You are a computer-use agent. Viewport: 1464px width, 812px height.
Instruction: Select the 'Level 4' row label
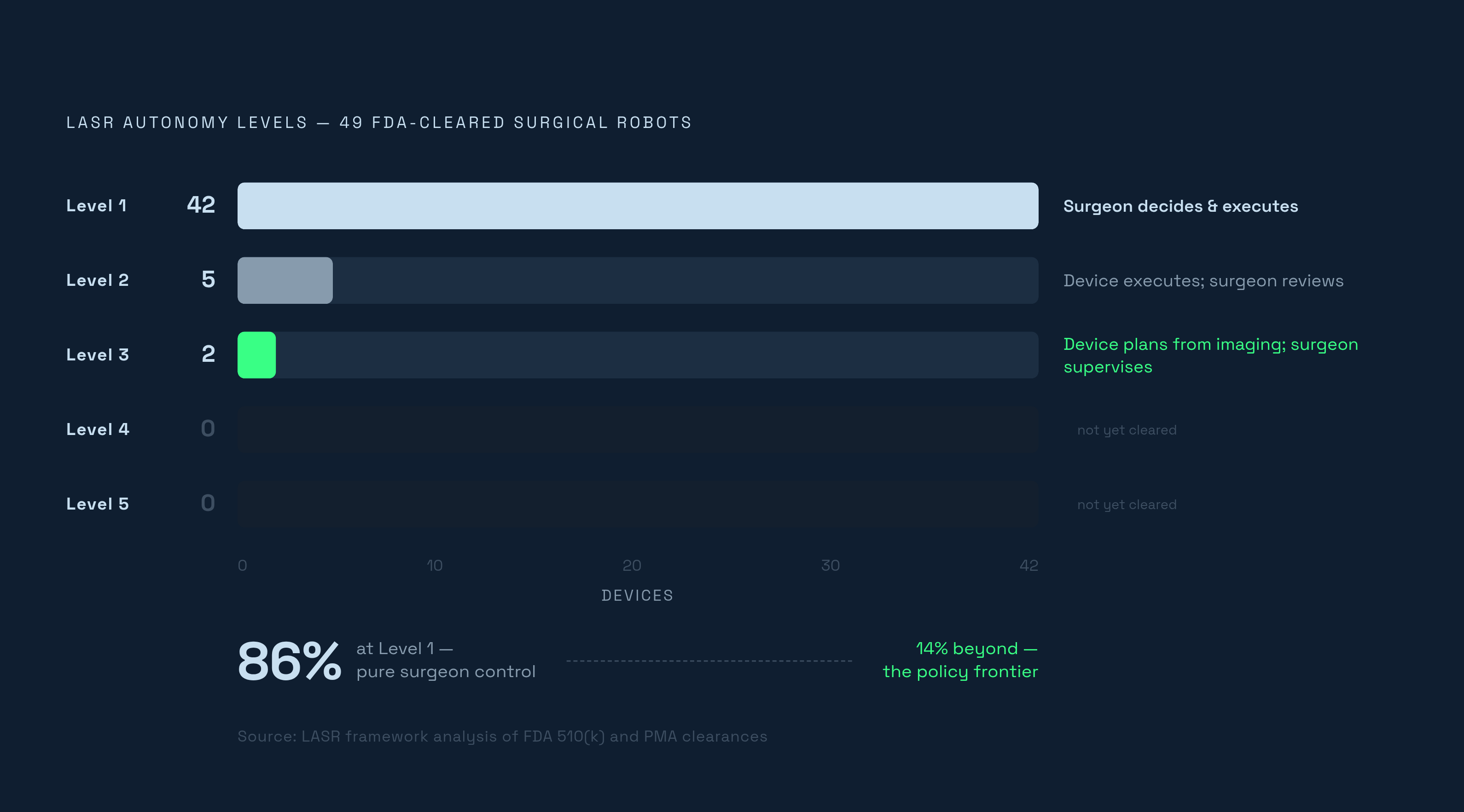(x=97, y=429)
